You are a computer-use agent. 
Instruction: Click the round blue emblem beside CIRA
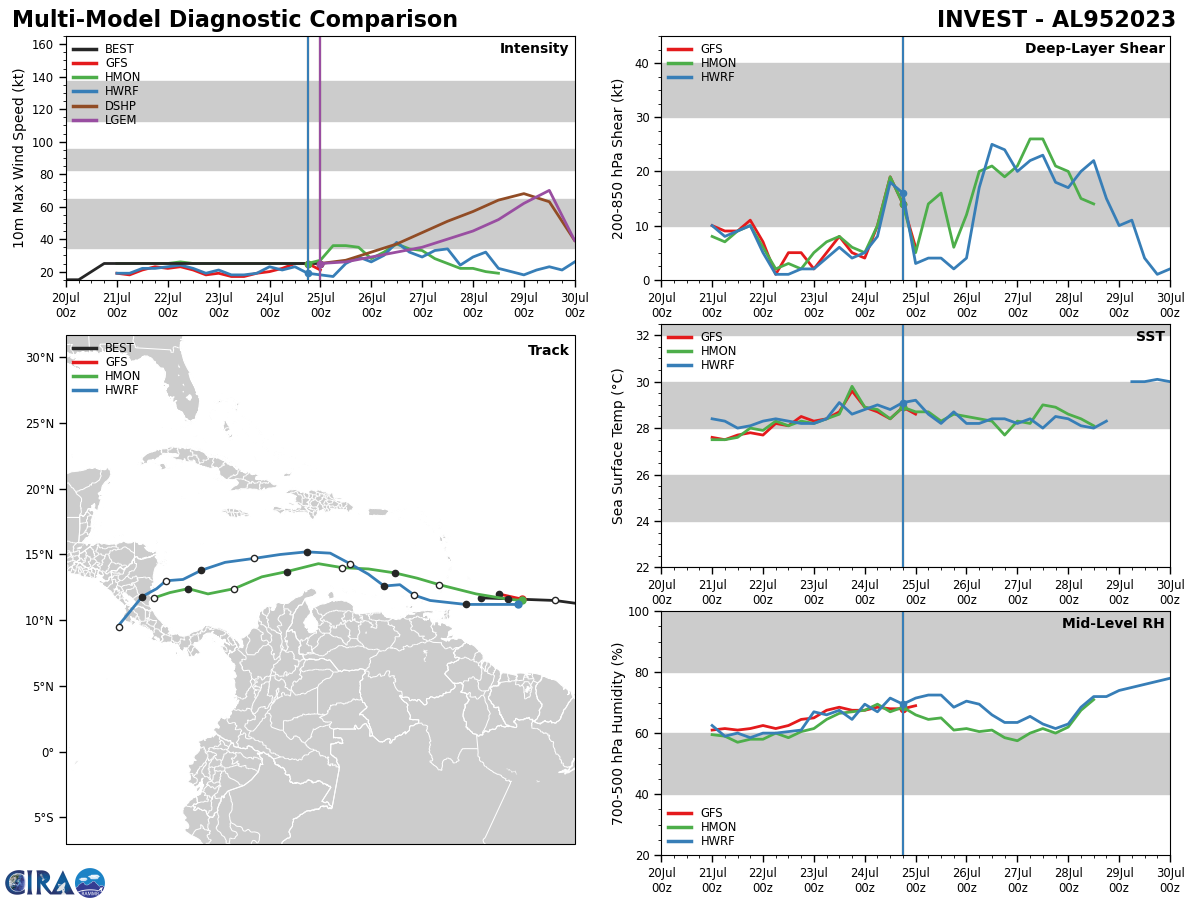tap(90, 883)
